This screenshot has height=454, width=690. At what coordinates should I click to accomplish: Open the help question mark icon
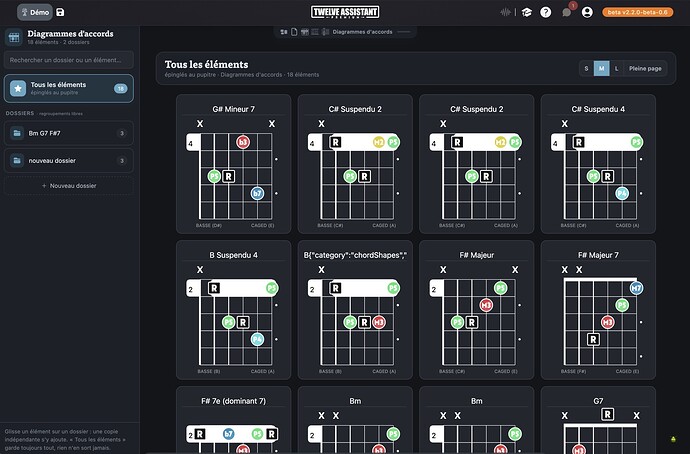point(546,12)
